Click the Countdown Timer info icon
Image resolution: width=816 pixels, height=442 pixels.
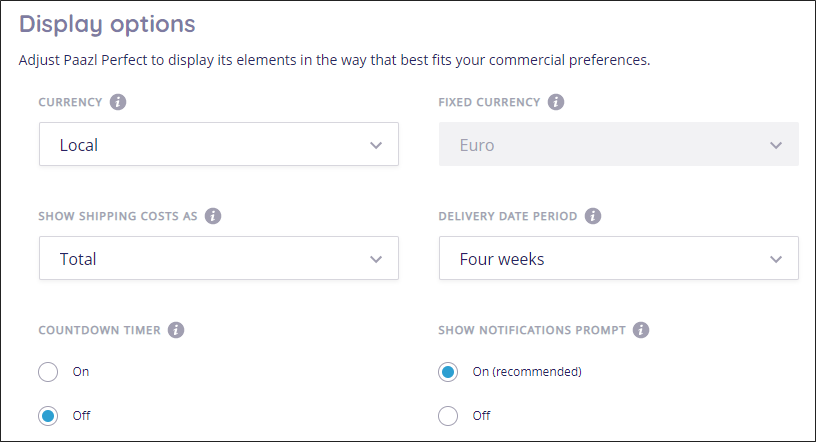point(176,330)
